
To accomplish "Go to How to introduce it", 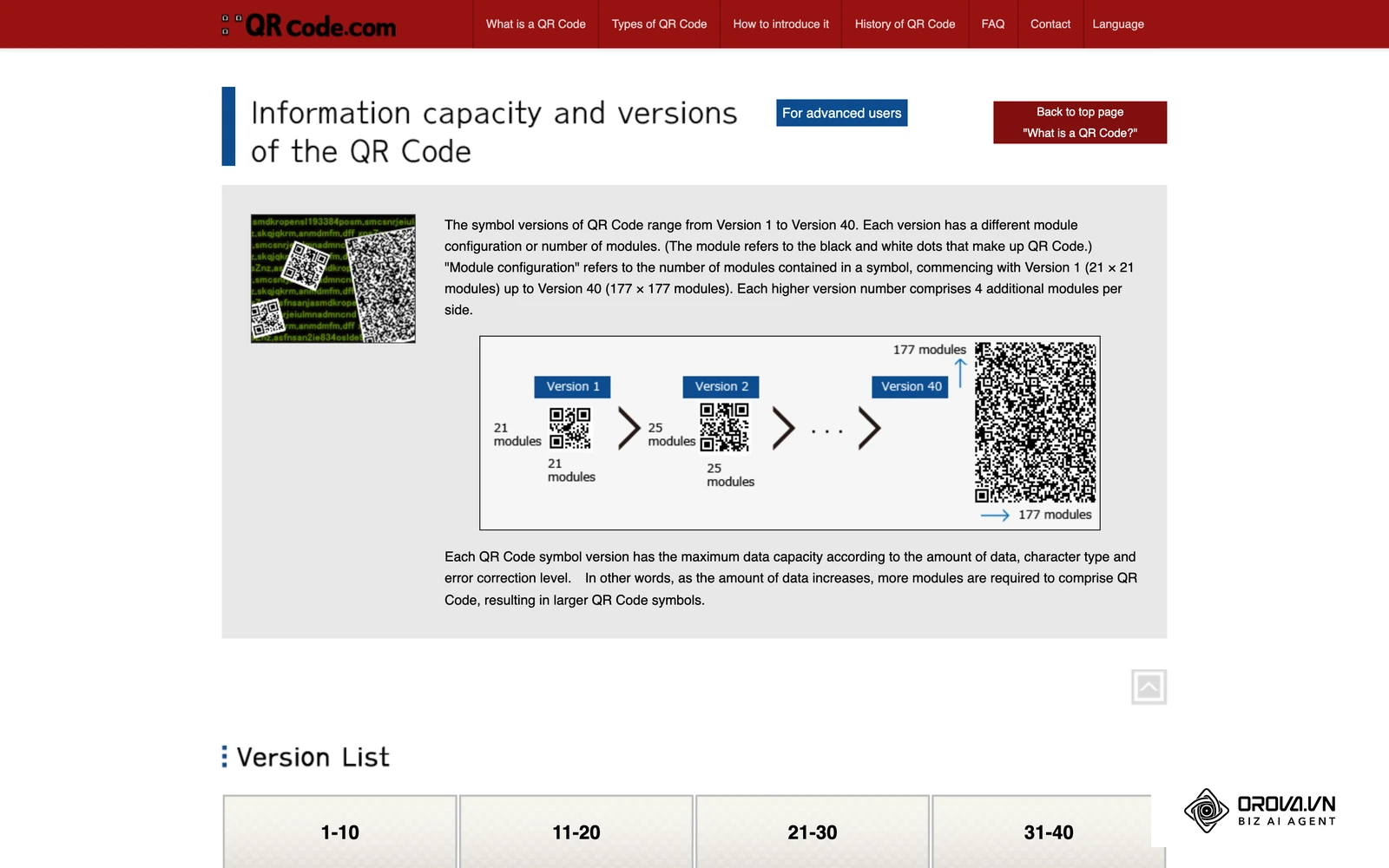I will [780, 24].
